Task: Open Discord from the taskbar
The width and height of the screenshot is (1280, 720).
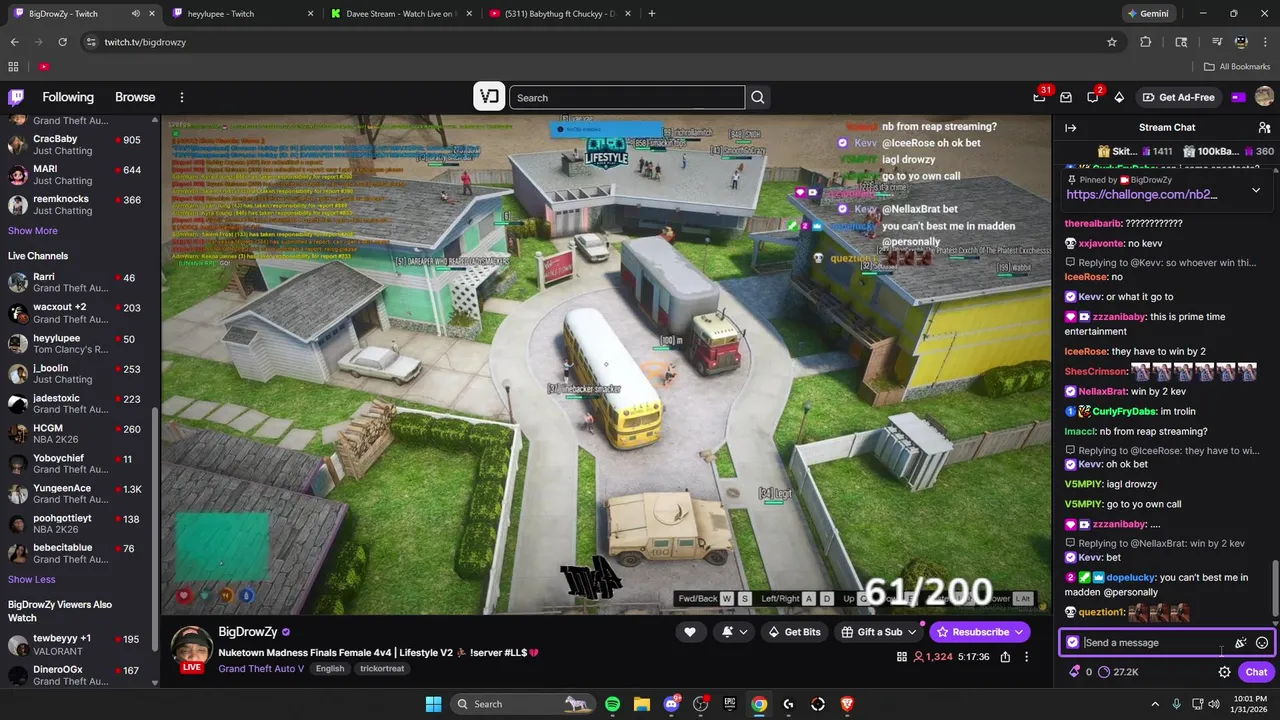Action: click(x=671, y=704)
